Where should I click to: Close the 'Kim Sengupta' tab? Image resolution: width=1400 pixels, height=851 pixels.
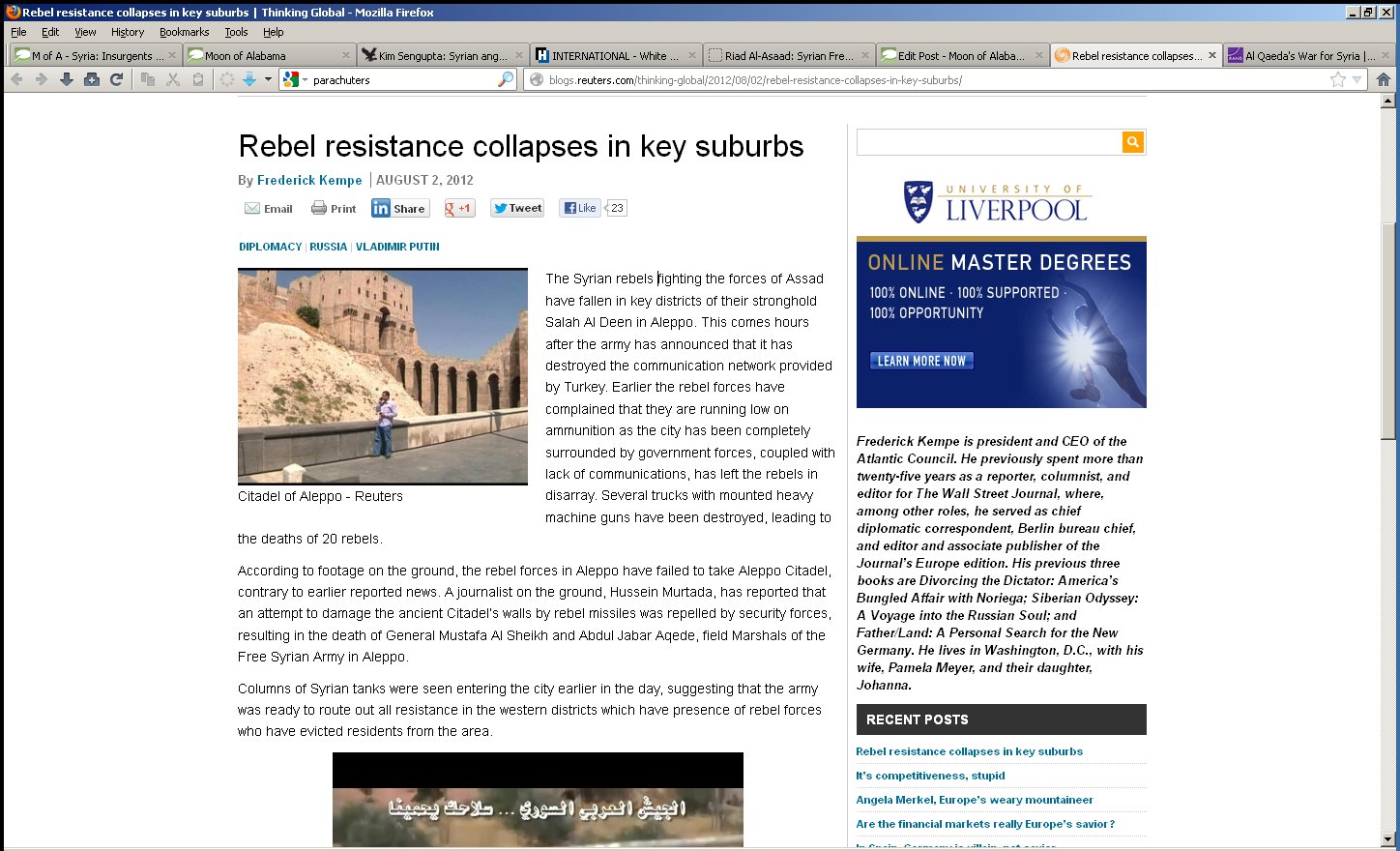click(x=519, y=55)
